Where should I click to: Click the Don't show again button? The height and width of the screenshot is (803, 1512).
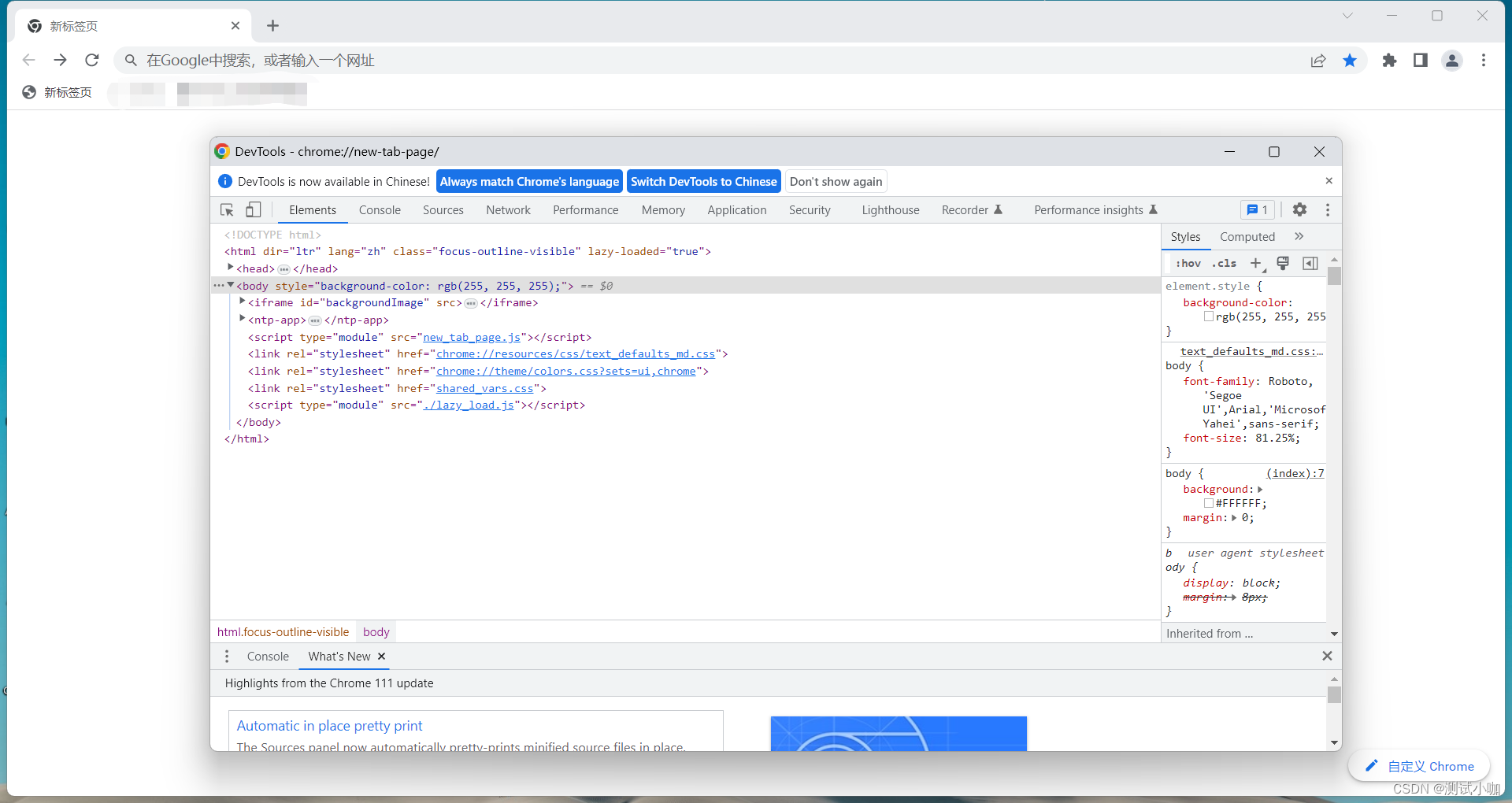pyautogui.click(x=836, y=182)
